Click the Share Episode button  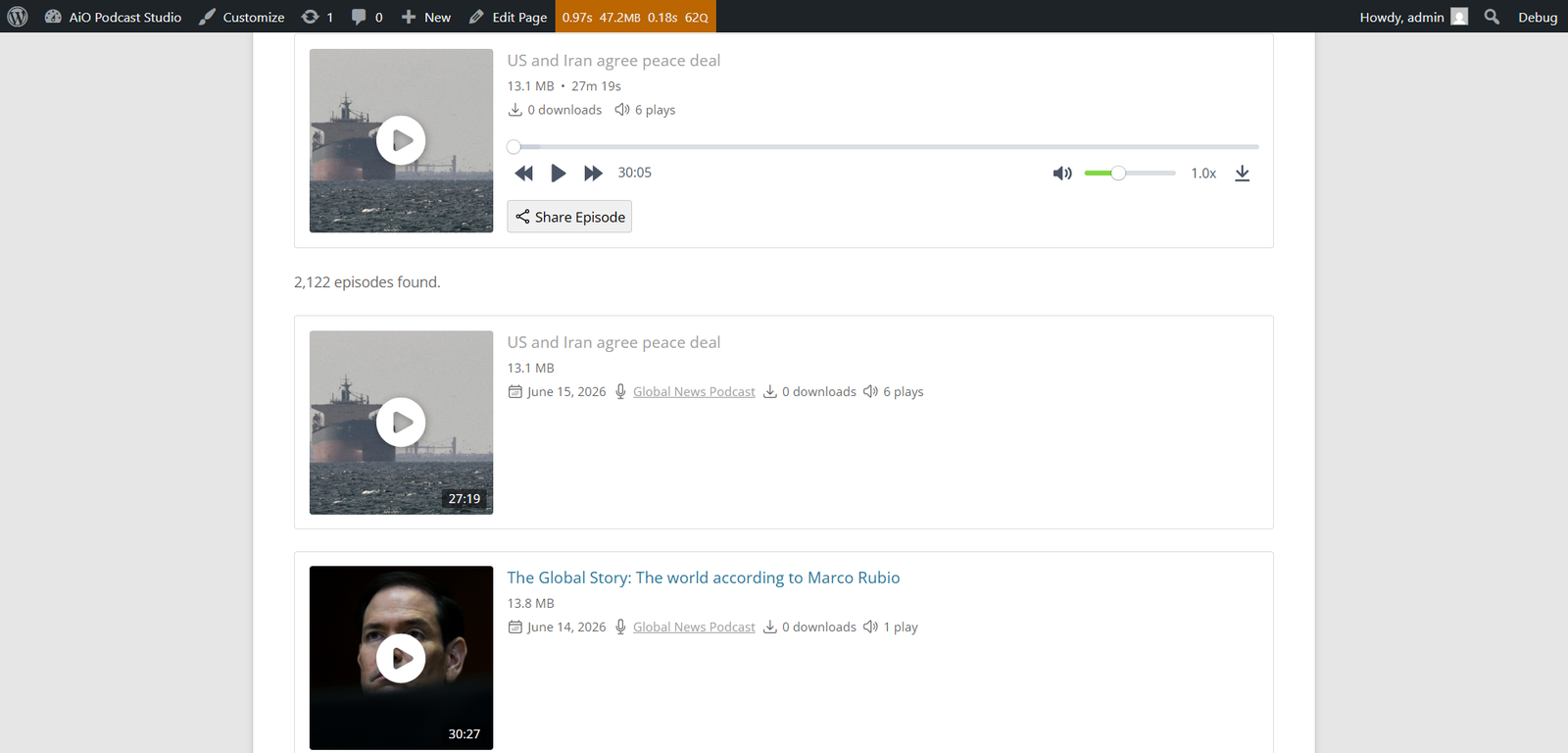(x=569, y=217)
